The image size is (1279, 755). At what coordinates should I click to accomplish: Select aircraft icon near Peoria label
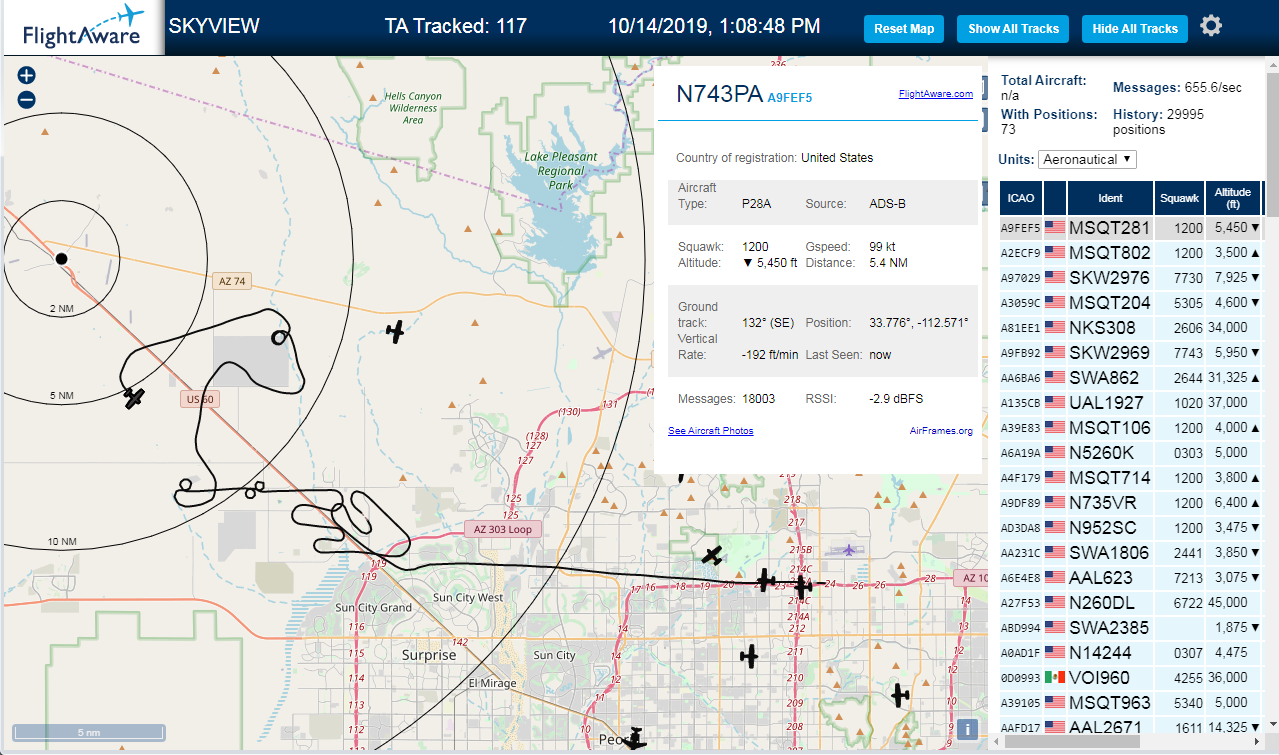[634, 738]
